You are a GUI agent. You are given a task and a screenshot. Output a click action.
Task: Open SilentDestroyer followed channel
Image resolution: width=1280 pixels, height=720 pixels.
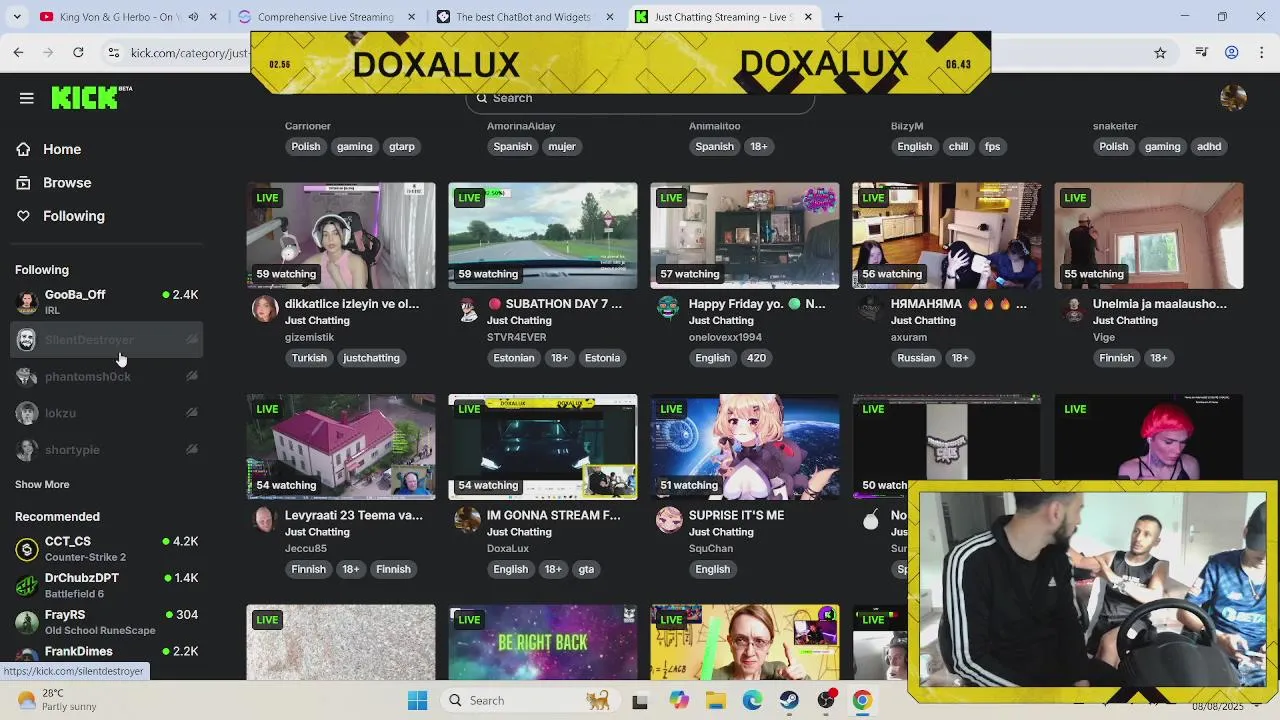pos(107,340)
